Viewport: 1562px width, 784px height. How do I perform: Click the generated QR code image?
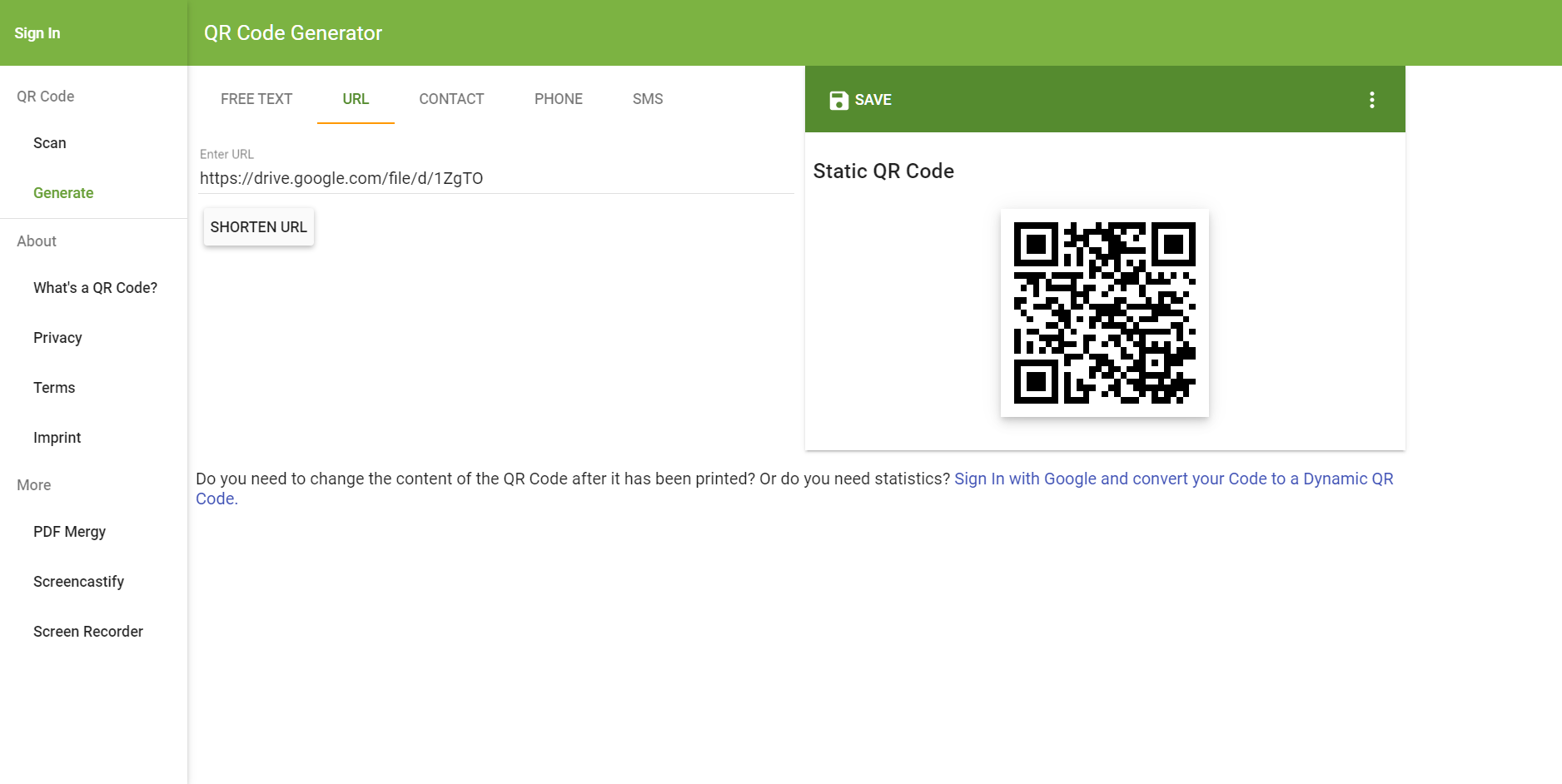(1104, 313)
